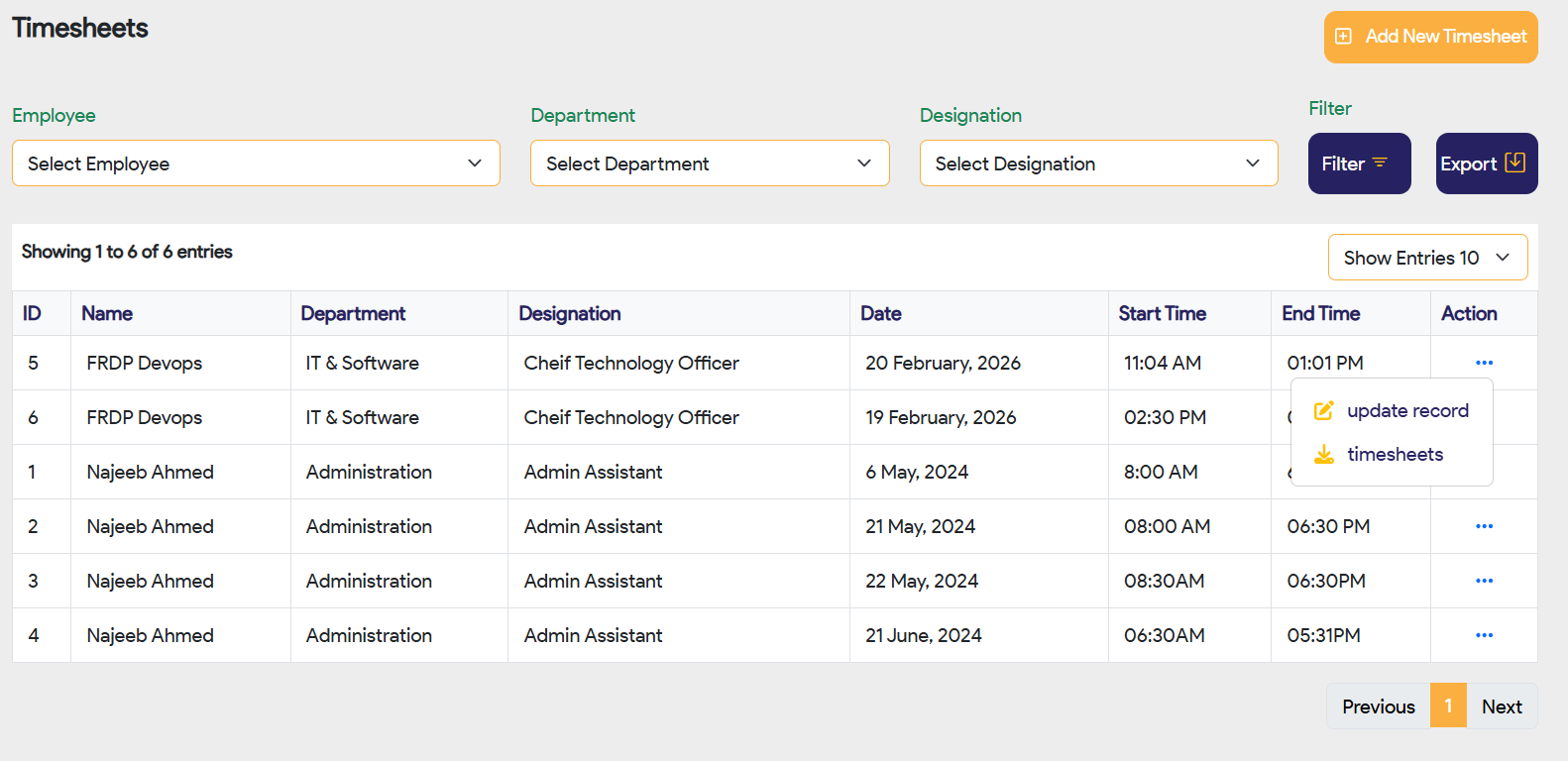
Task: Click the export arrow icon in Export button
Action: [1514, 163]
